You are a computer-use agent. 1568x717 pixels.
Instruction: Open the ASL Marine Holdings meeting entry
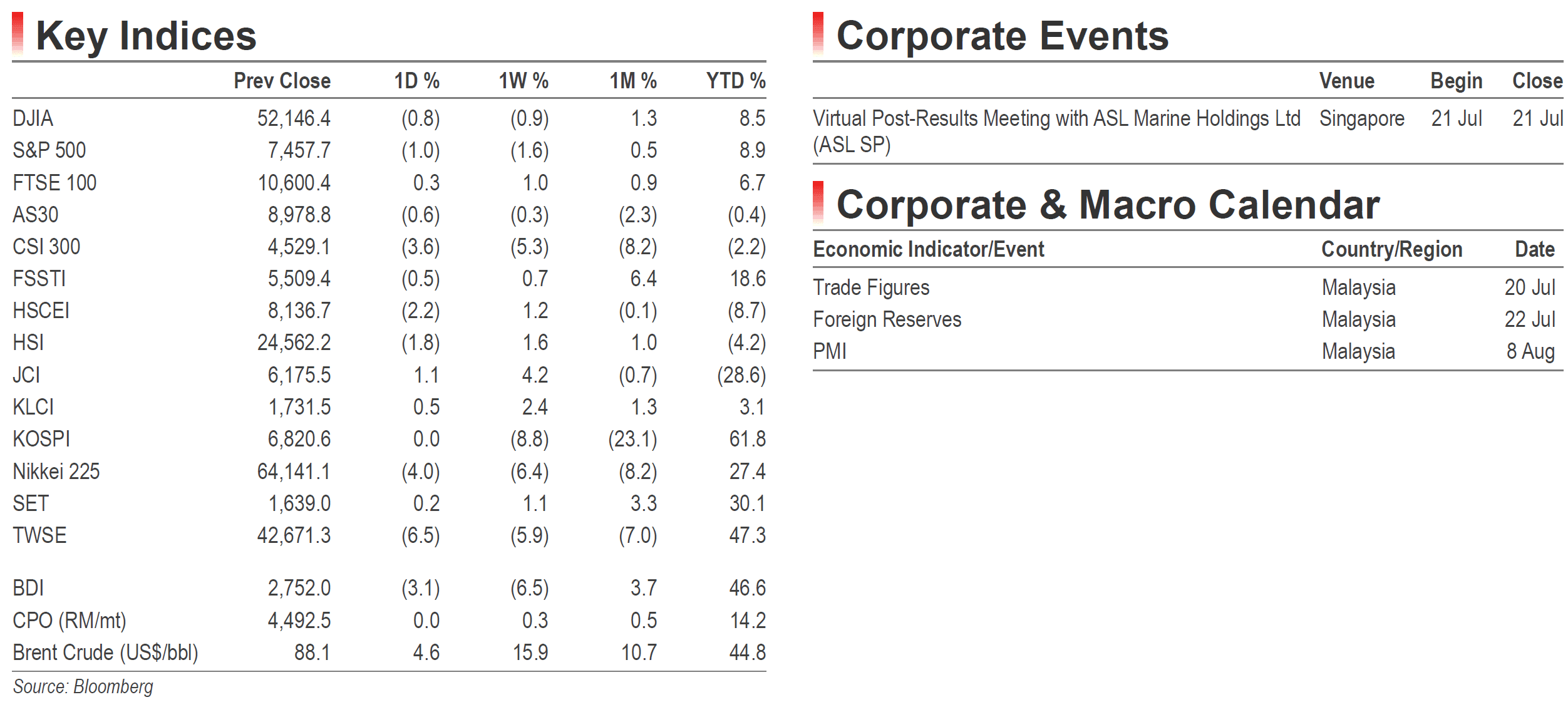pyautogui.click(x=1056, y=132)
